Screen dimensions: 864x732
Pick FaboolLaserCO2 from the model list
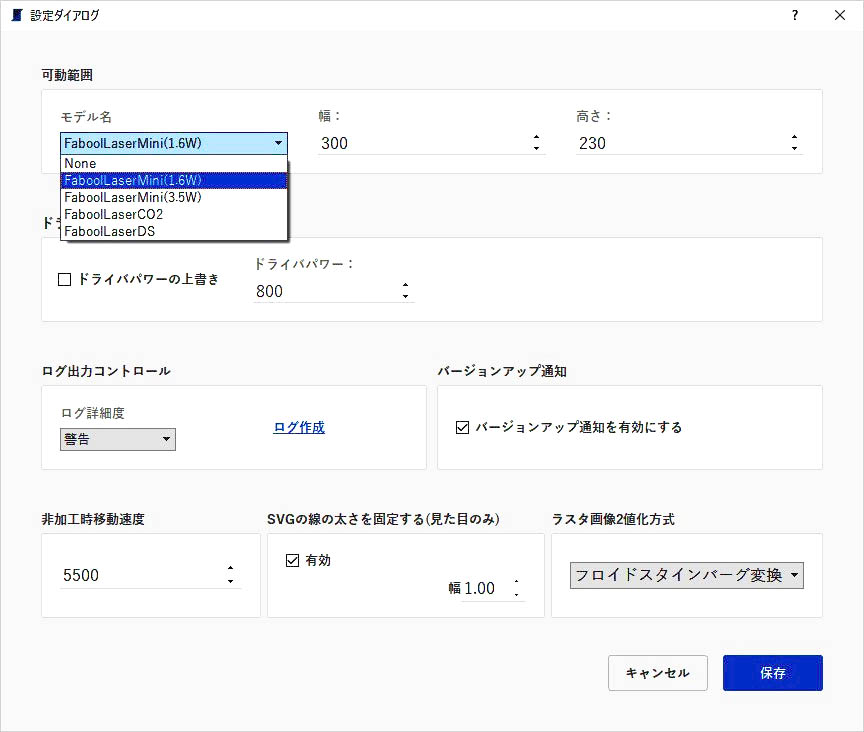click(x=174, y=214)
